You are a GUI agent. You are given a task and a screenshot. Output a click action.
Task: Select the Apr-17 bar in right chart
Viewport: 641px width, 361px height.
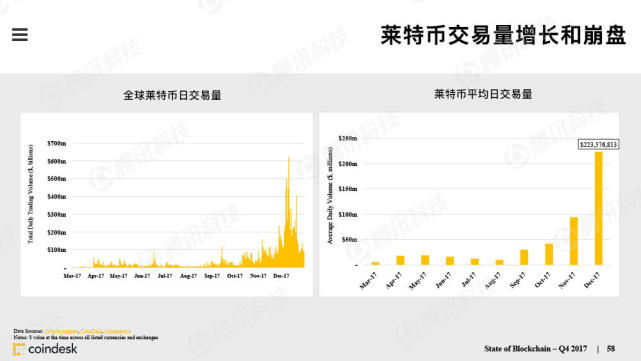click(x=400, y=260)
